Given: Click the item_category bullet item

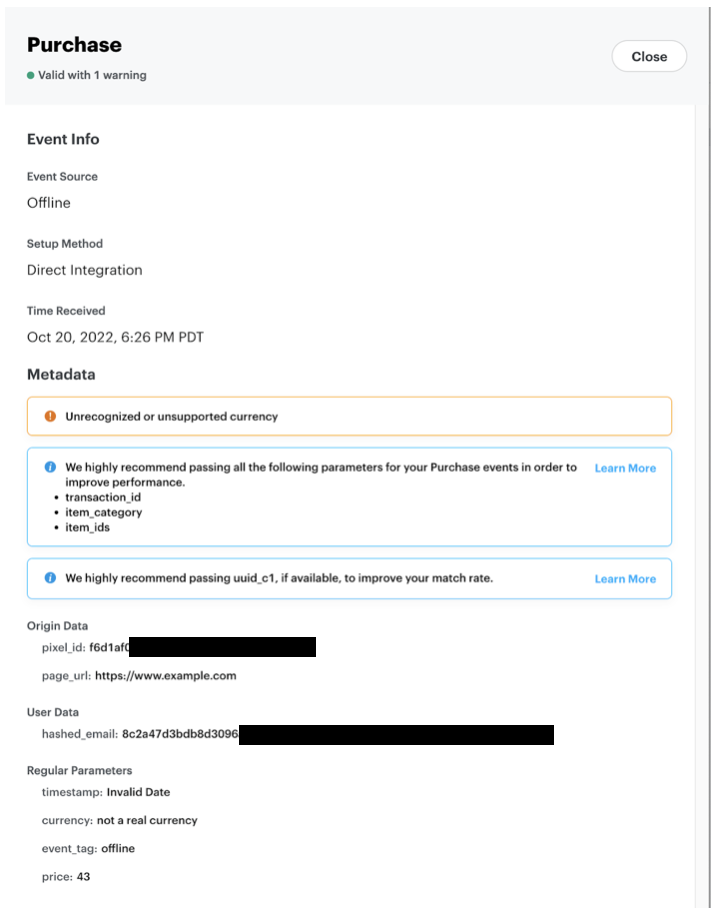Looking at the screenshot, I should click(x=104, y=512).
